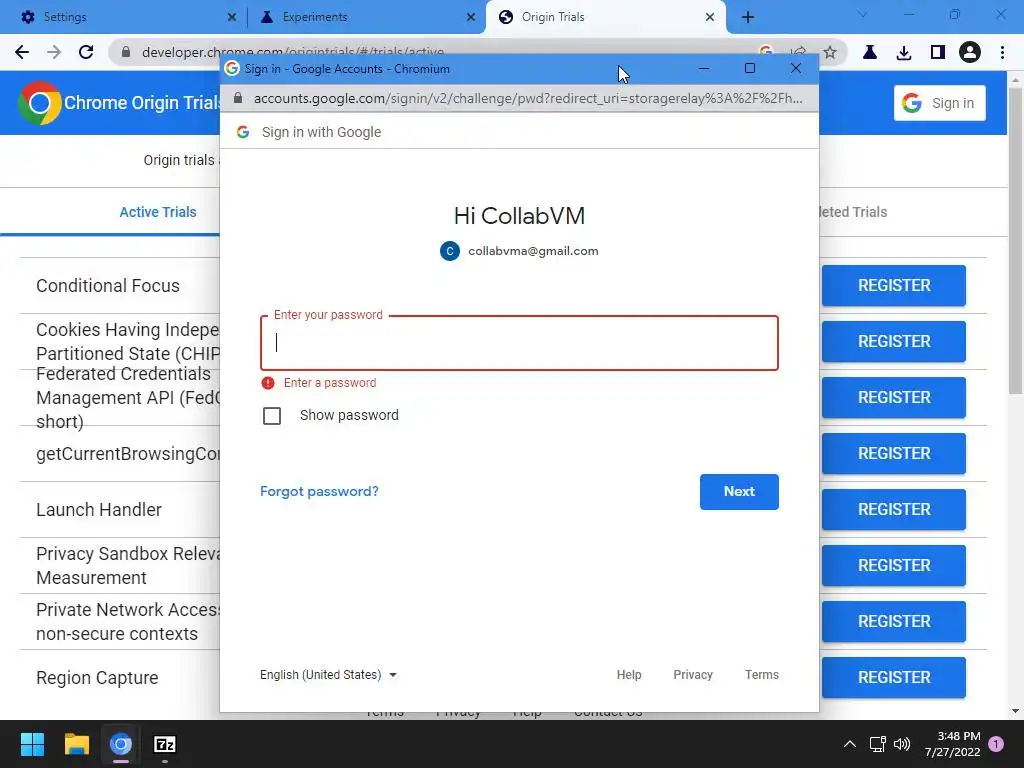Image resolution: width=1024 pixels, height=768 pixels.
Task: Register for the Conditional Focus trial
Action: tap(893, 285)
